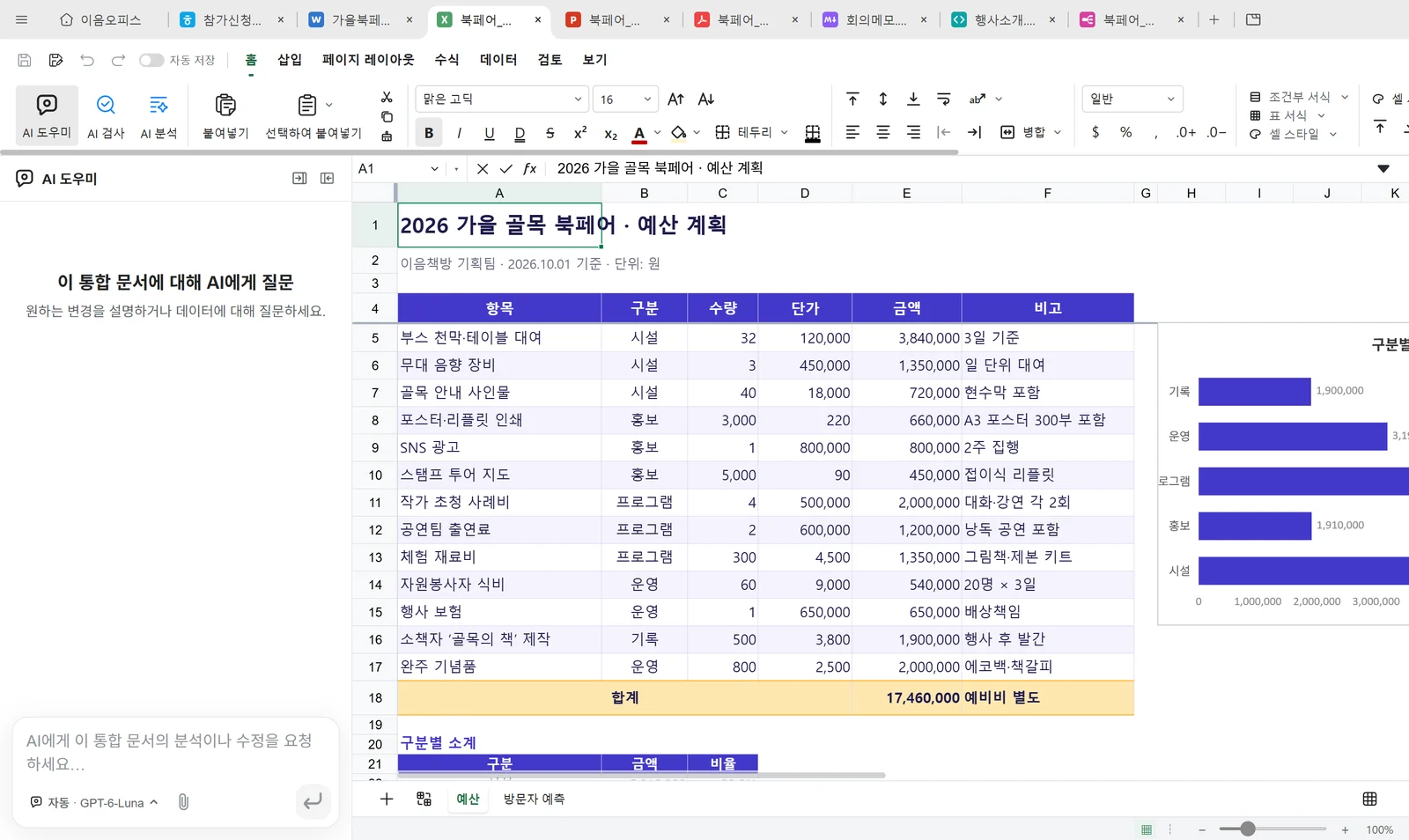Click the 붙여넣기 clipboard icon
Screen dimensions: 1409x840
pos(225,106)
